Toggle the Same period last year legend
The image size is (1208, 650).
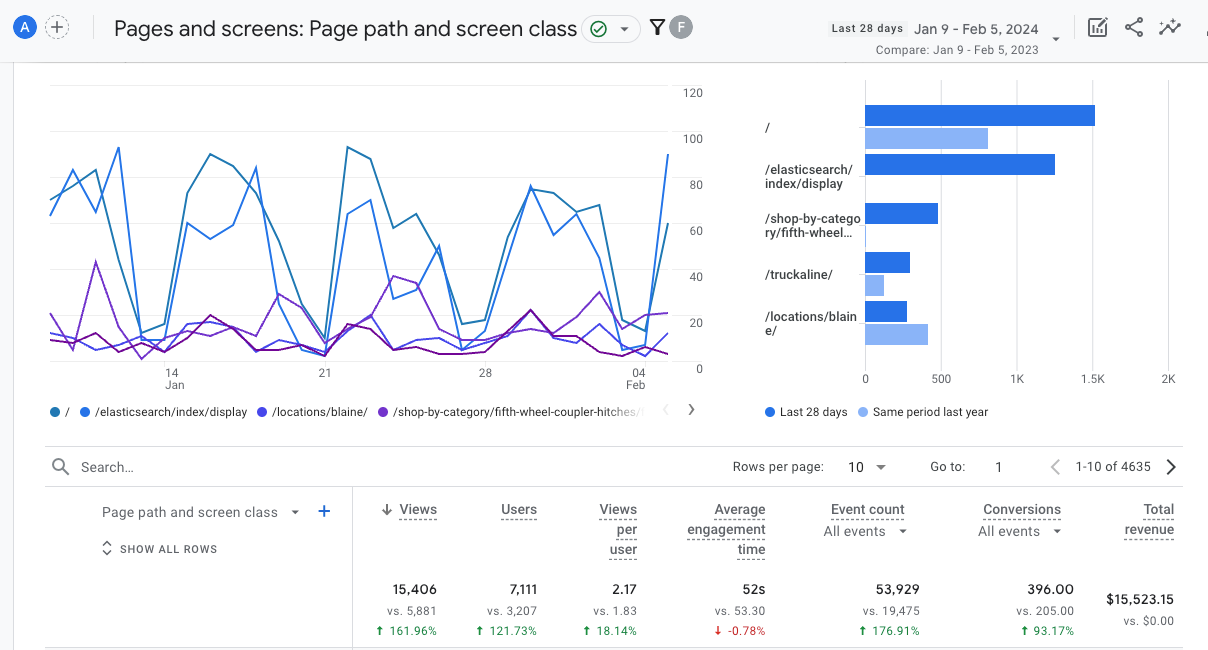tap(923, 412)
